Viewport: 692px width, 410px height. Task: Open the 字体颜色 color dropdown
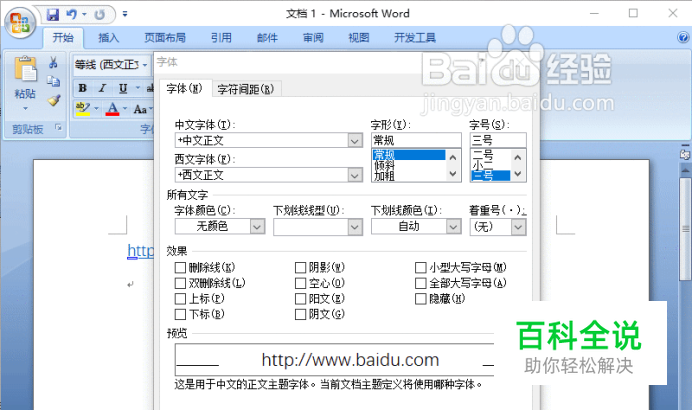pos(257,227)
